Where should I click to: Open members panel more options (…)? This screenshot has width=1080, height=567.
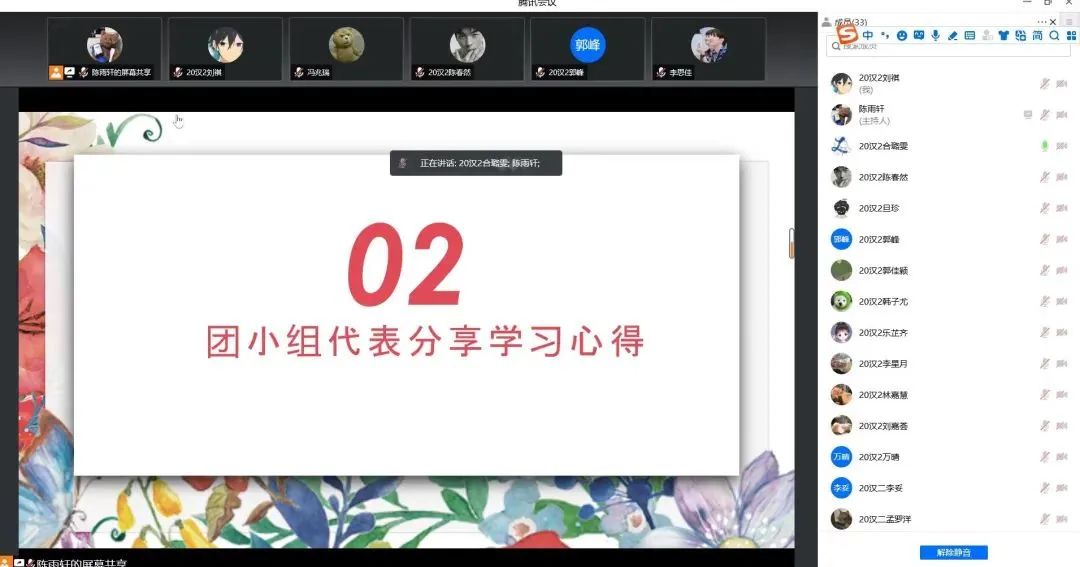tap(1041, 22)
